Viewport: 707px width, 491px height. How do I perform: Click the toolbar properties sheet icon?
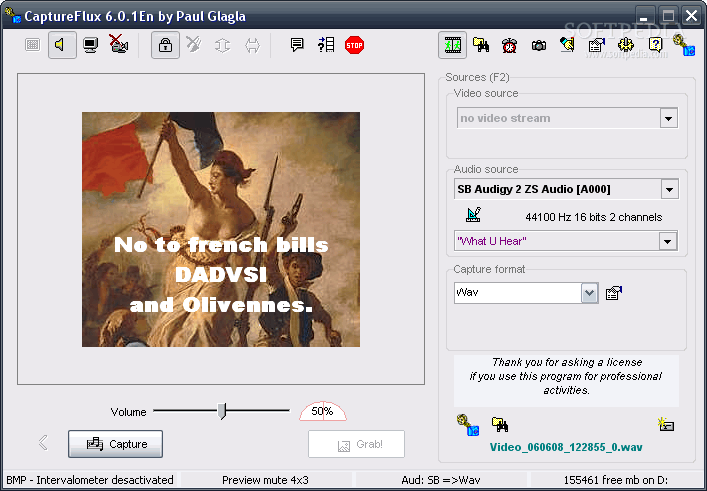[597, 45]
